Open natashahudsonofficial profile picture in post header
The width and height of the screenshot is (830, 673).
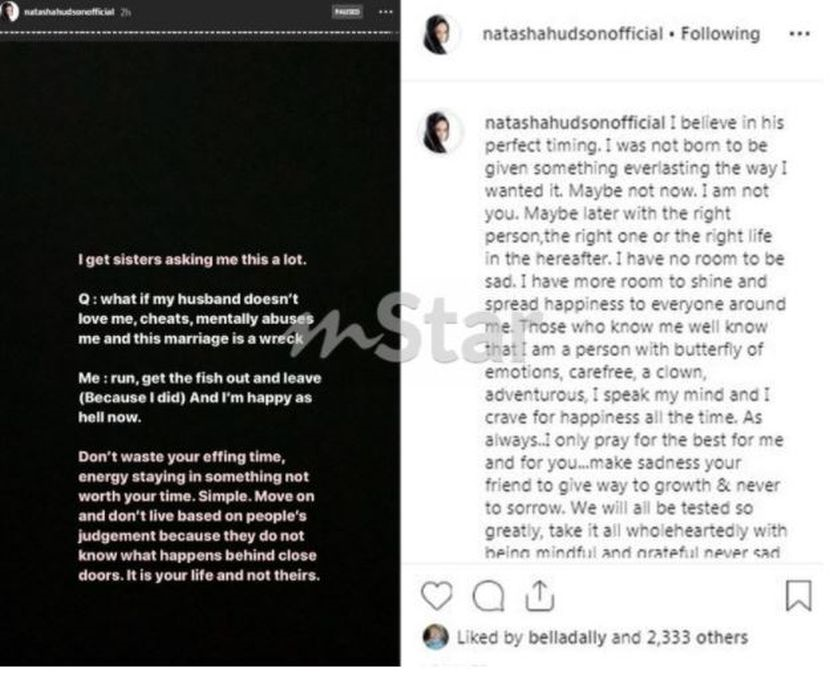(440, 34)
